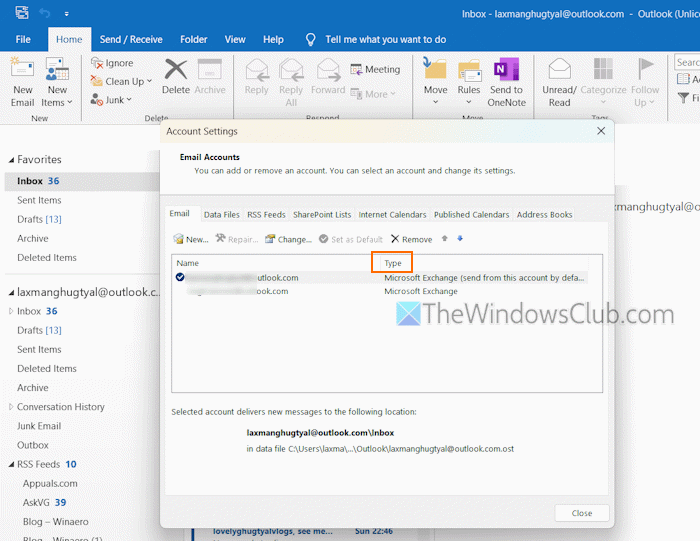This screenshot has width=700, height=541.
Task: Click the Archive ribbon icon
Action: coord(210,69)
